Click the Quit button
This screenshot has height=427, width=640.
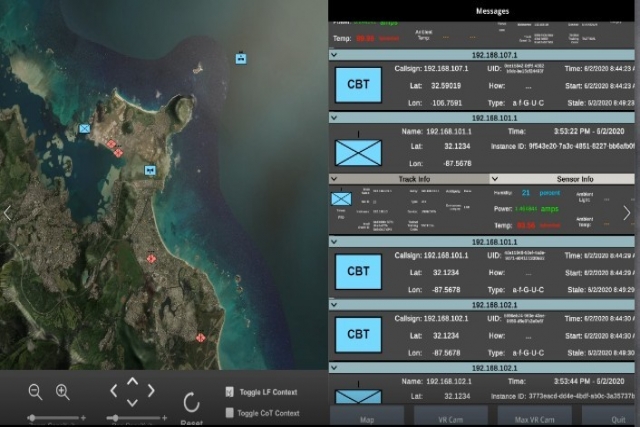click(608, 417)
